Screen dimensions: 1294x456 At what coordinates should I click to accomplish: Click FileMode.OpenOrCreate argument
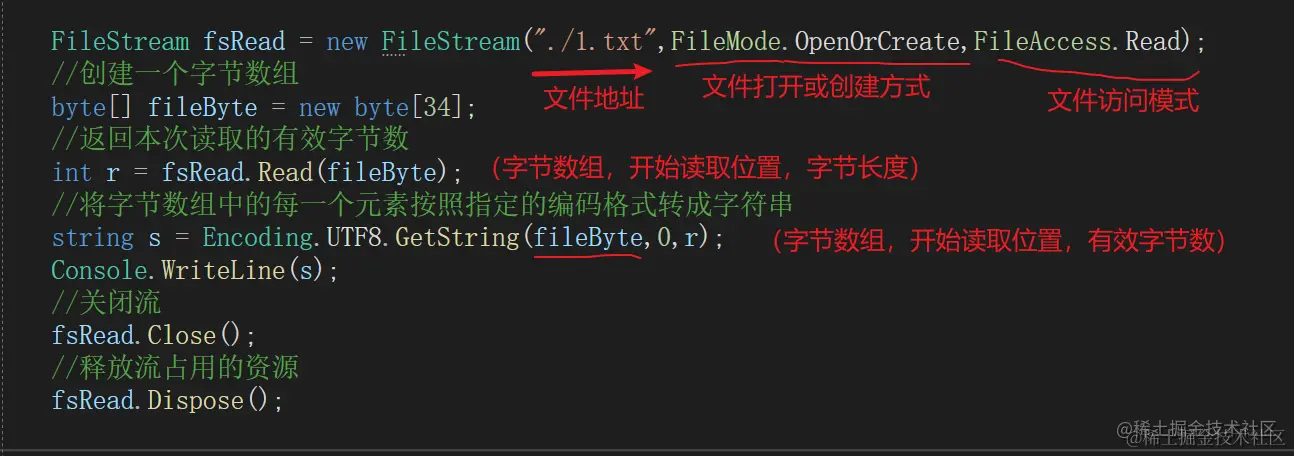[817, 42]
